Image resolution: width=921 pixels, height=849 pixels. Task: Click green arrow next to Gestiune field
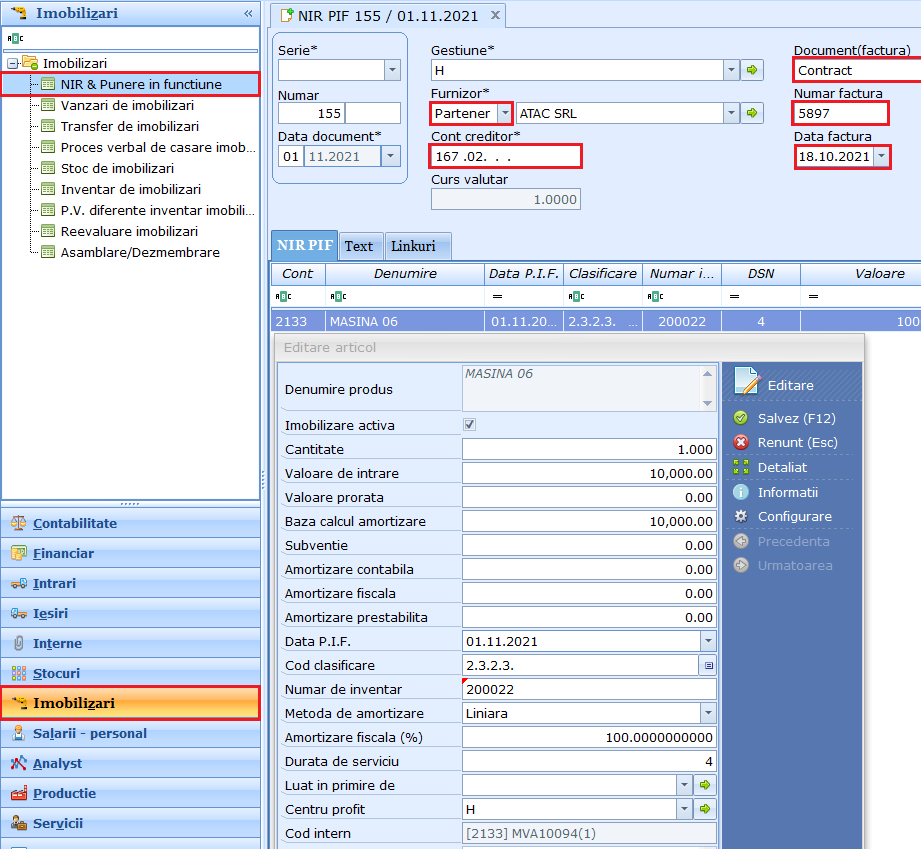pos(754,70)
